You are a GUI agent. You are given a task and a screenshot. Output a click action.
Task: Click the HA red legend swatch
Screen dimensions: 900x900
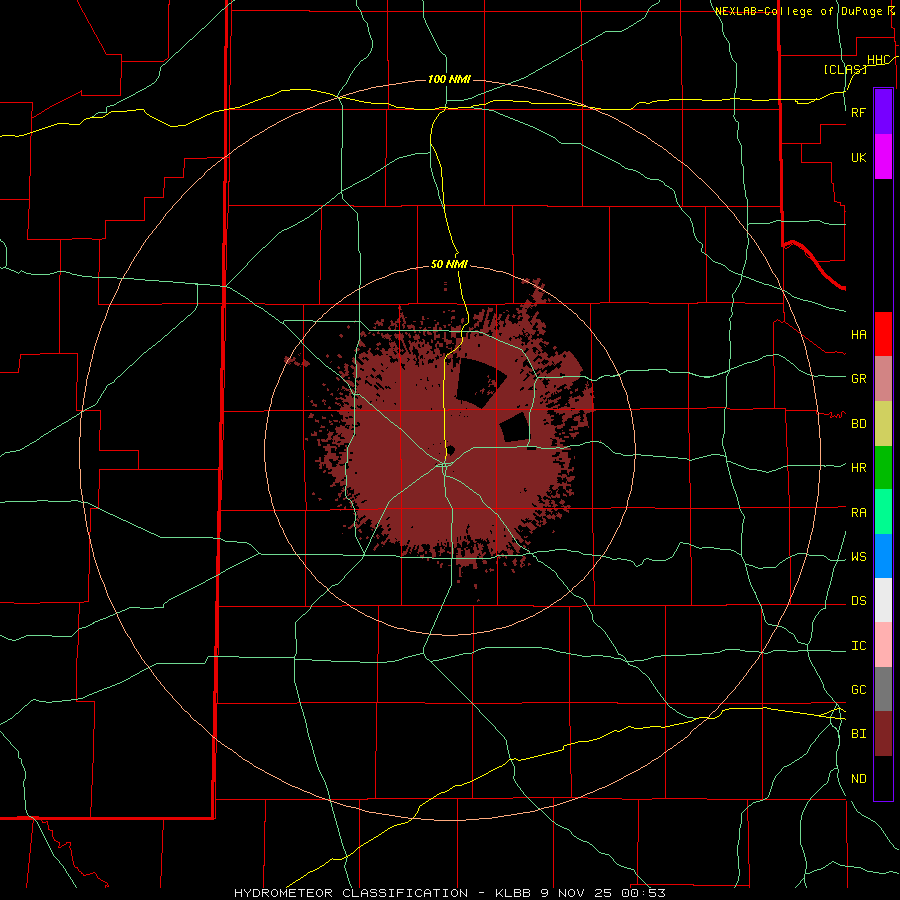(x=883, y=334)
